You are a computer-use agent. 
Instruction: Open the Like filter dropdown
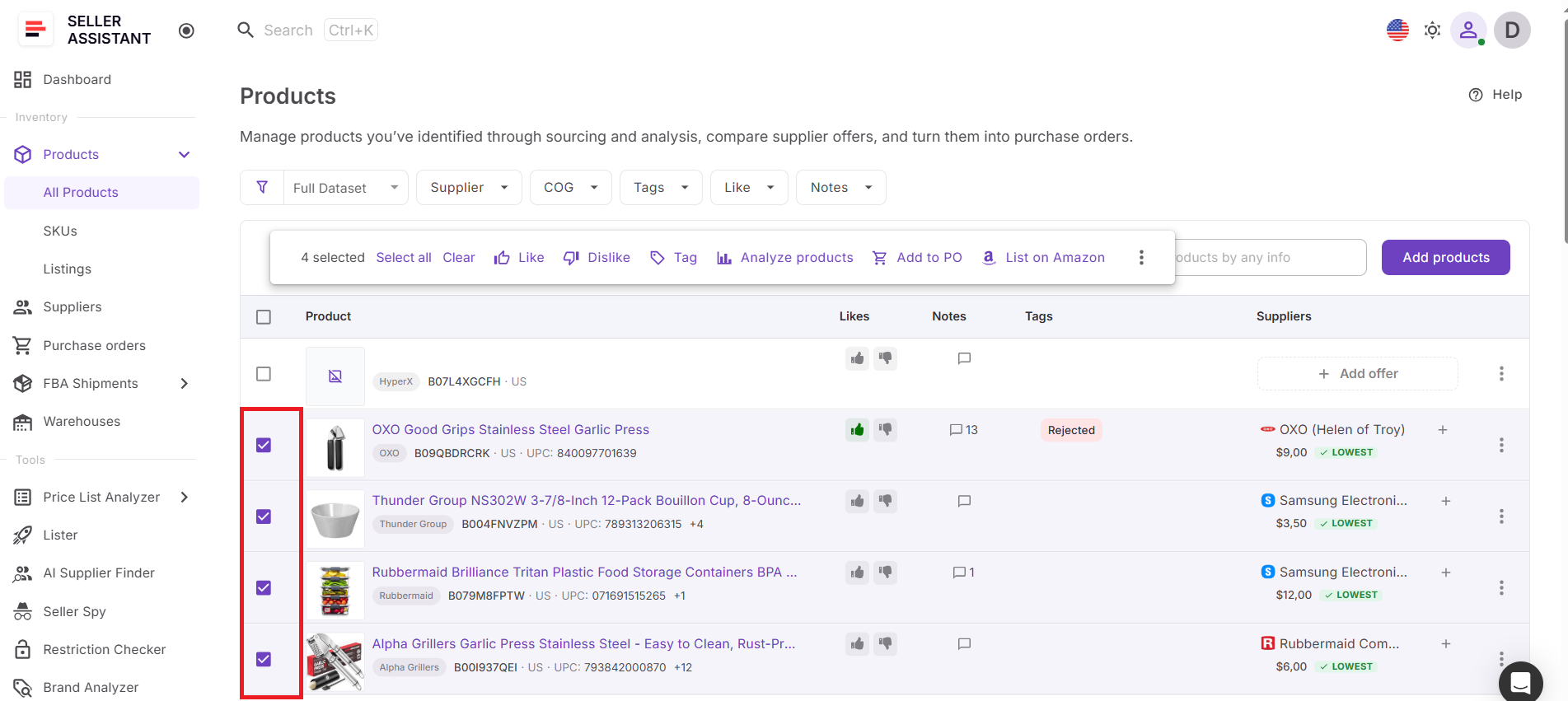(x=749, y=188)
